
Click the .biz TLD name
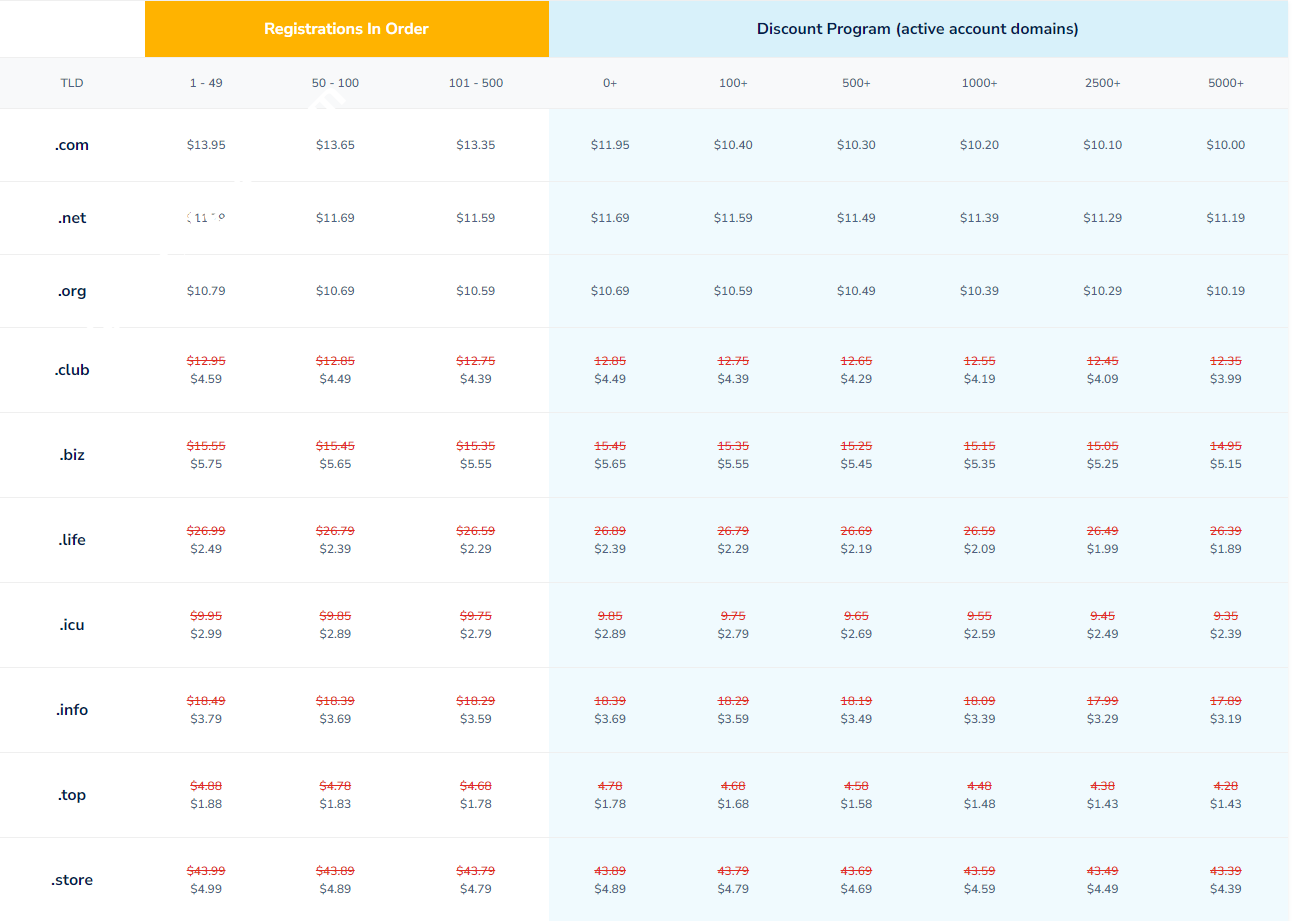click(x=72, y=455)
